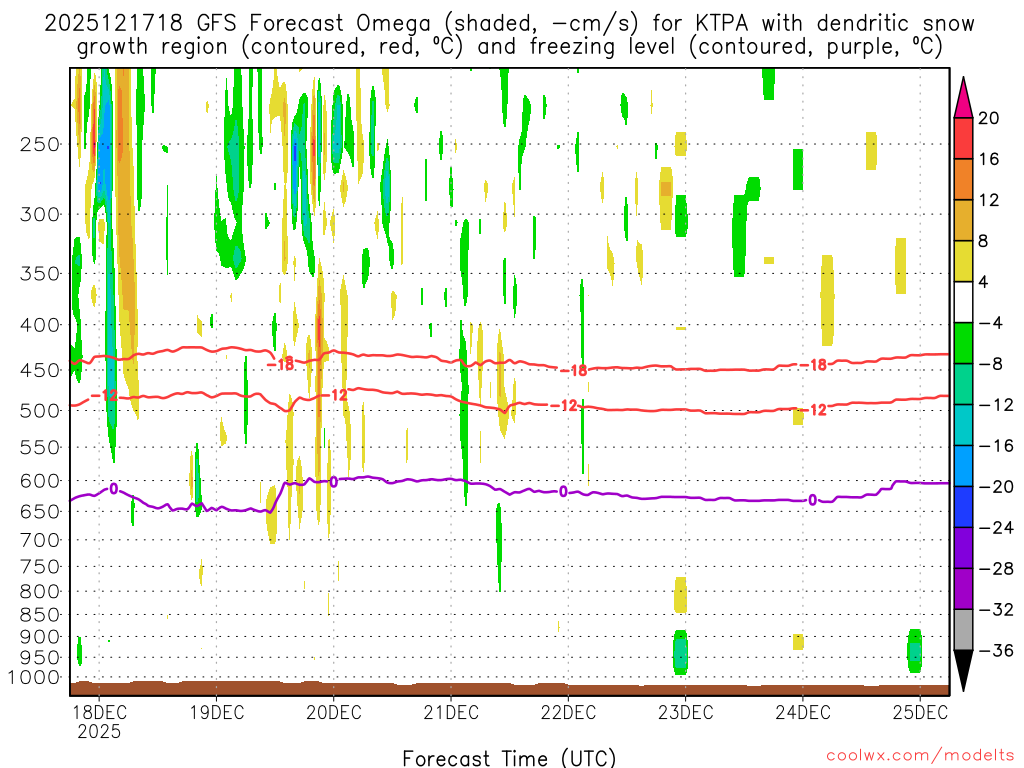Click the 250 pressure level label
The image size is (1024, 768).
[40, 144]
